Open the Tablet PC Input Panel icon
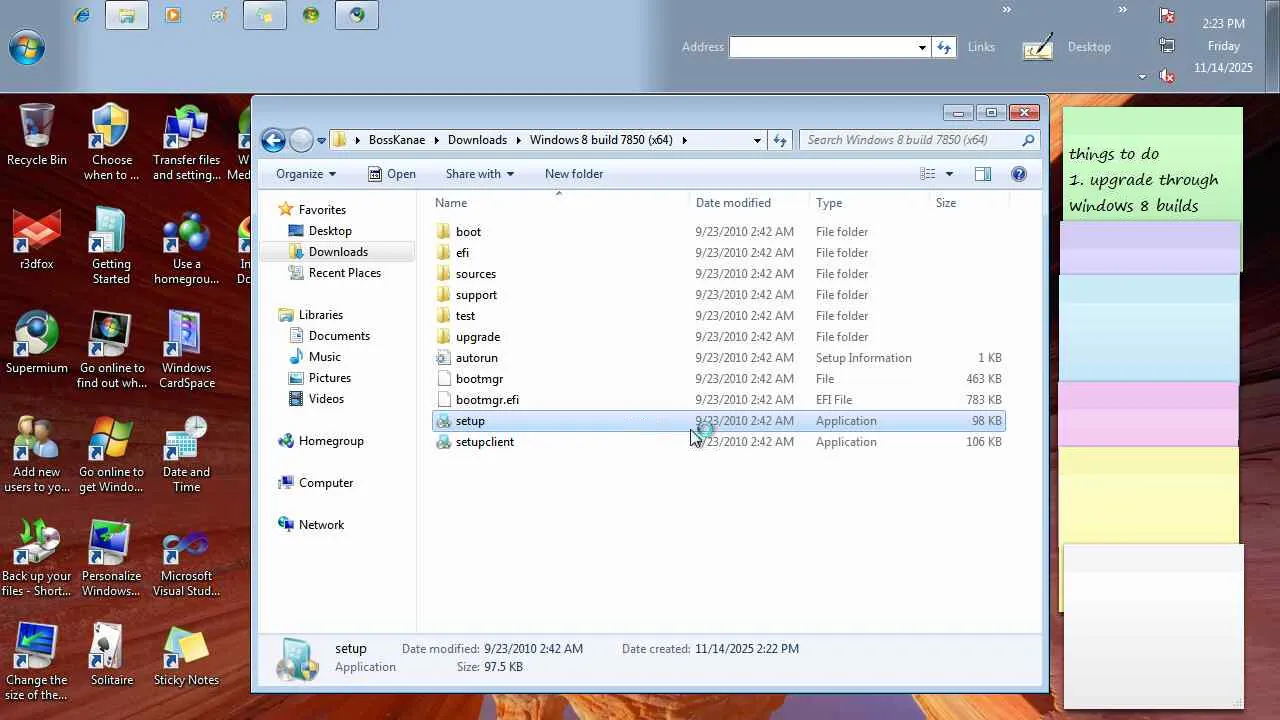The image size is (1280, 720). click(1038, 47)
